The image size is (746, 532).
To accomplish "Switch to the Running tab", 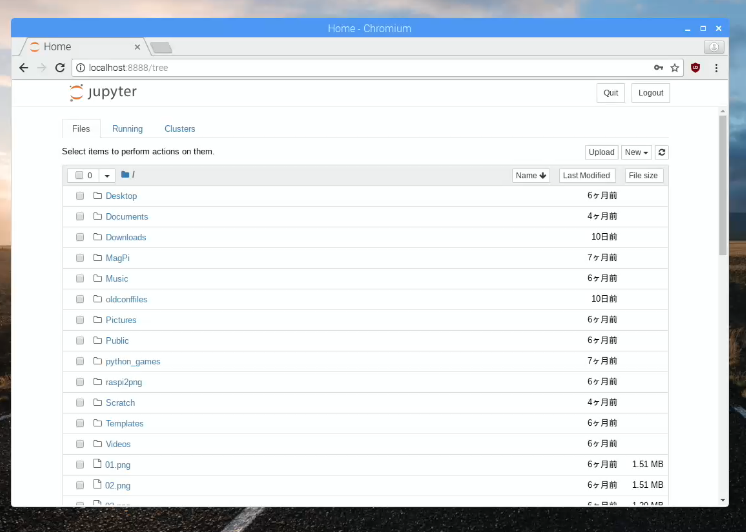I will (x=128, y=128).
